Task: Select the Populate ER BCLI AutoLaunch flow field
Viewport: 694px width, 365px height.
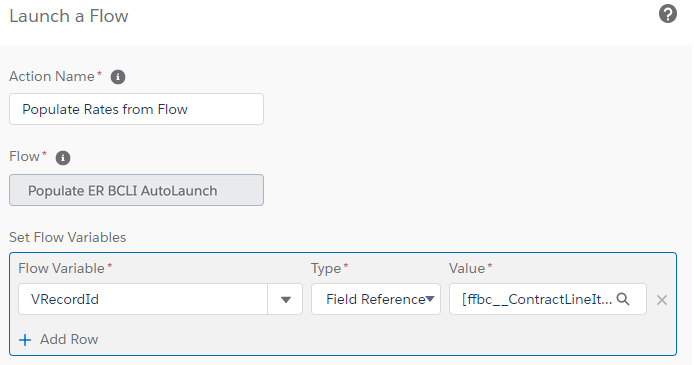Action: (136, 190)
